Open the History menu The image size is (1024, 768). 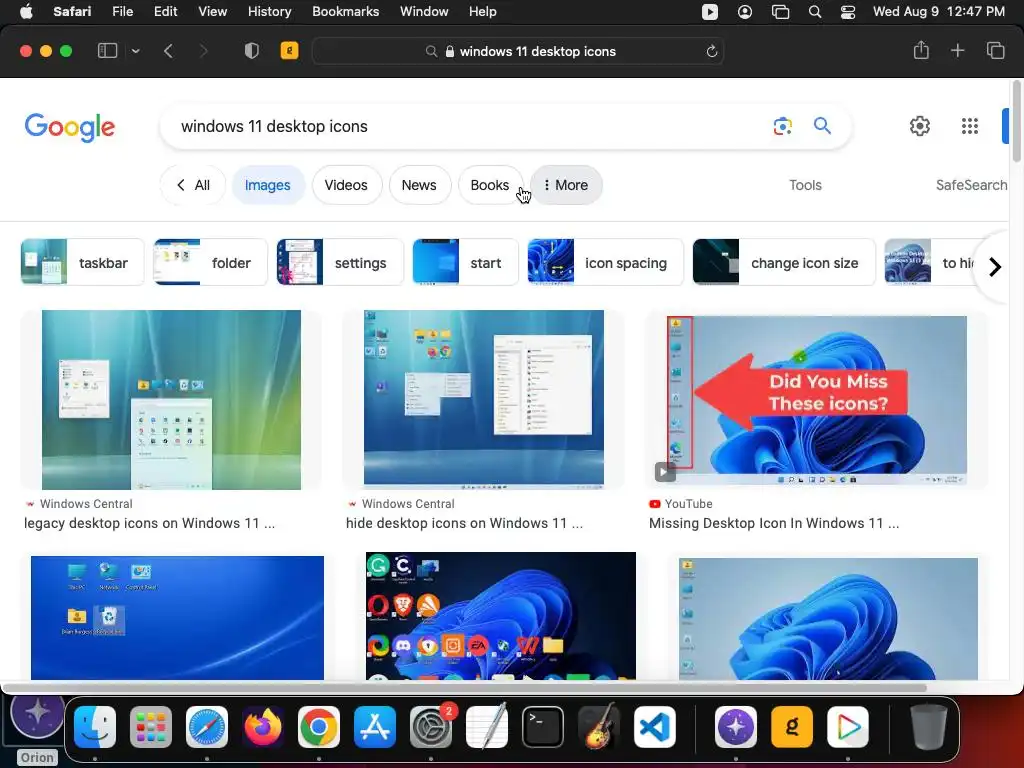269,12
